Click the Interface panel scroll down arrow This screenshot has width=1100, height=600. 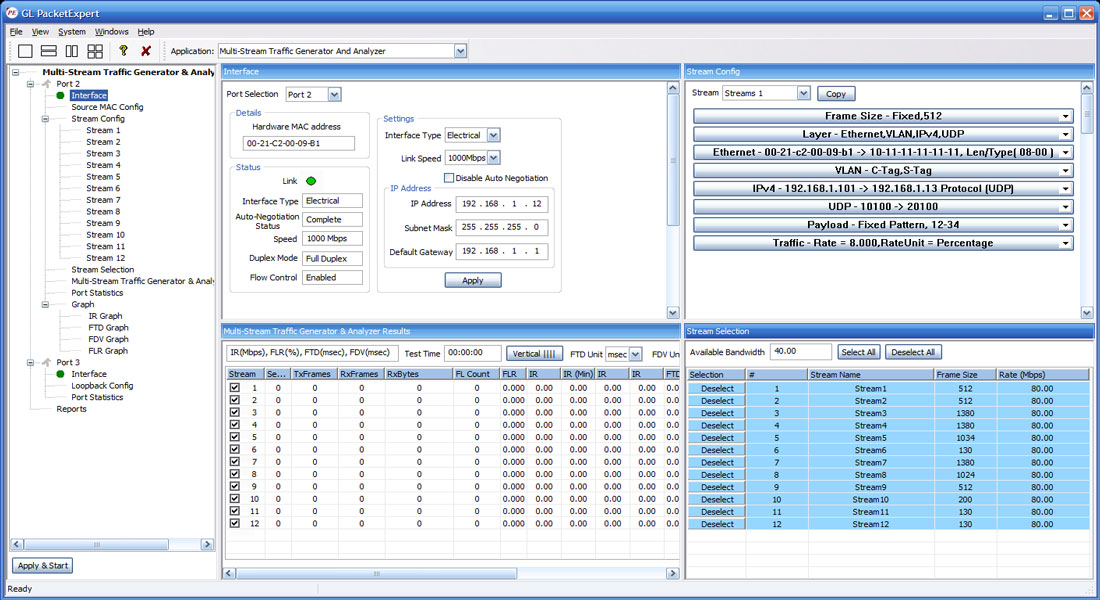coord(673,313)
